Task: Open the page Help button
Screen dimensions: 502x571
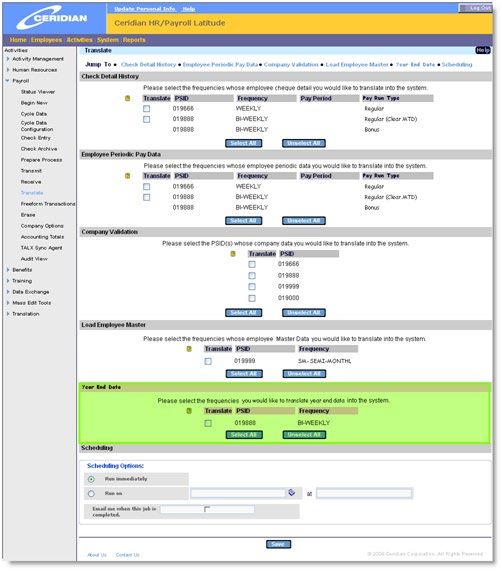Action: 483,50
